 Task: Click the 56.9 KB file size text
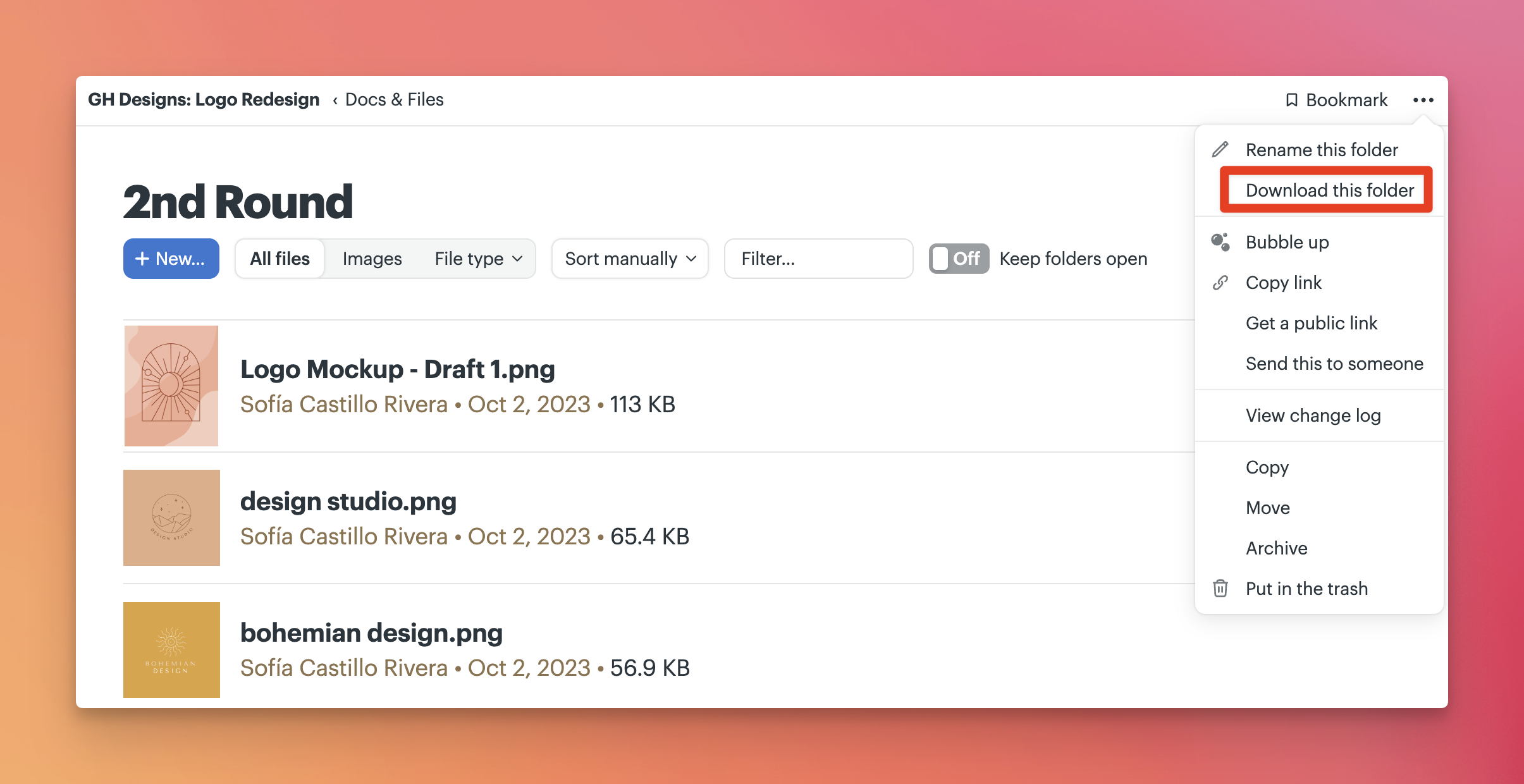649,668
